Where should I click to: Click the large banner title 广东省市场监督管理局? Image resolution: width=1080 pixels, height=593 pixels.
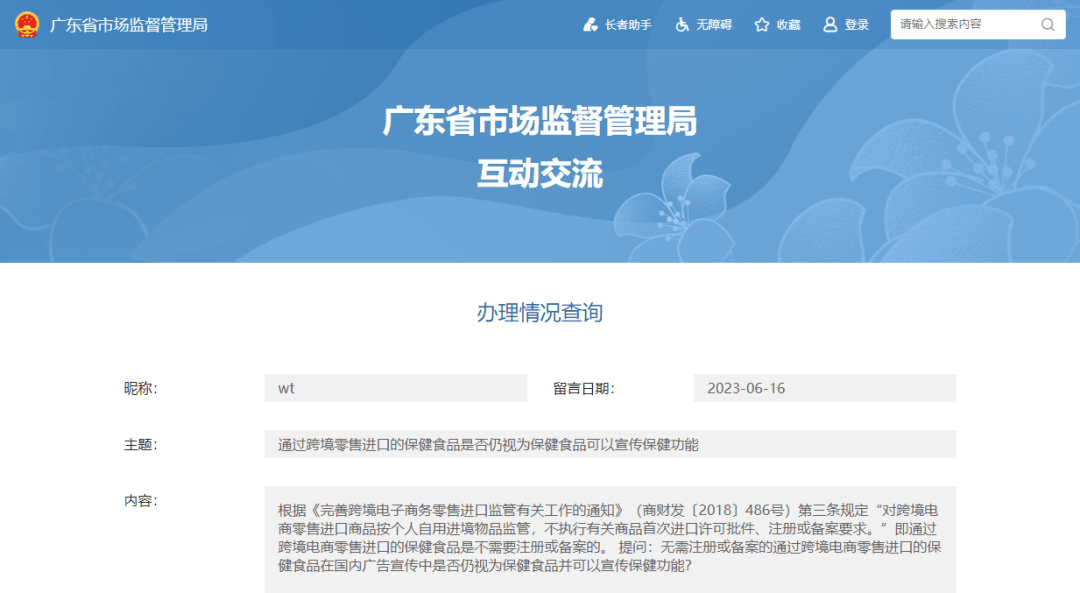click(540, 122)
